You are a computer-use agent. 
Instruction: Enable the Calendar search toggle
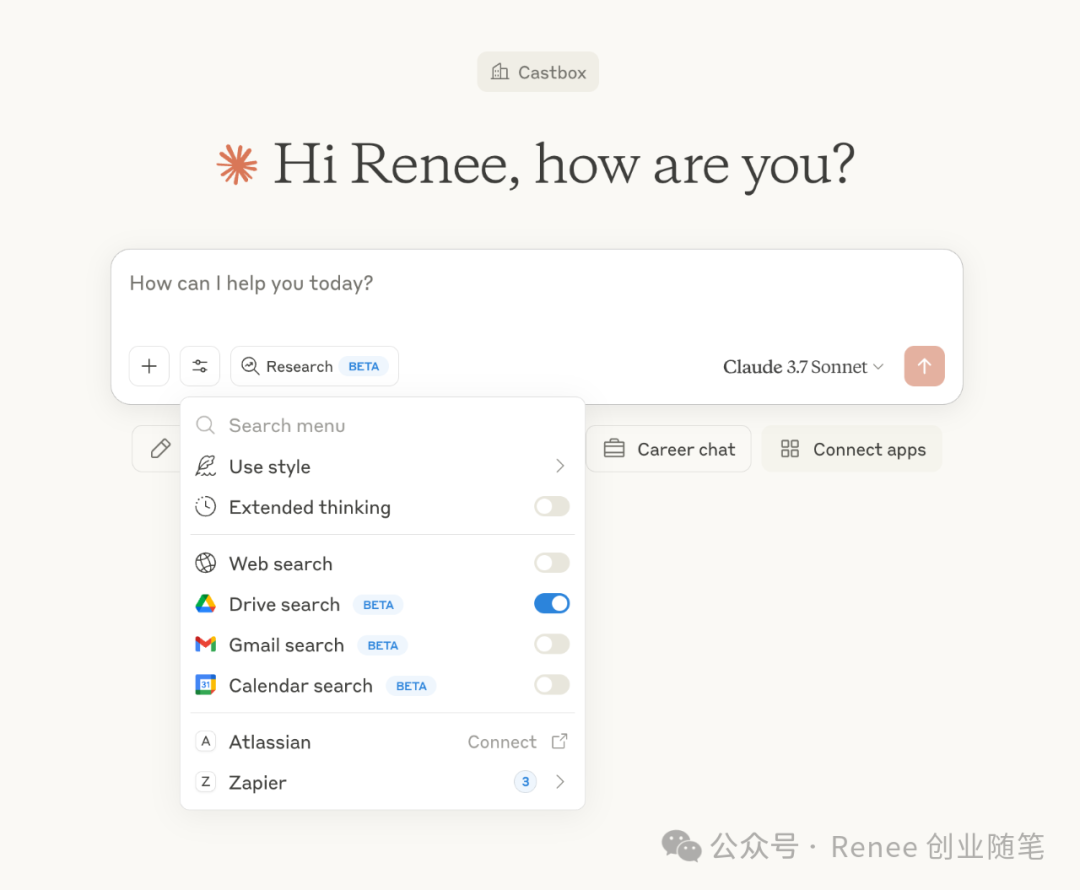pyautogui.click(x=552, y=685)
